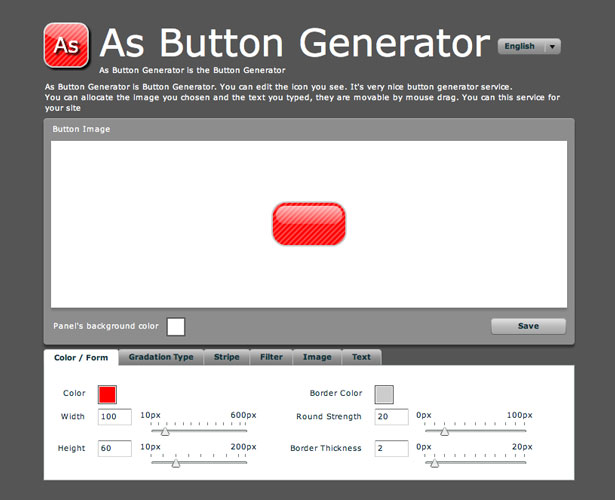Viewport: 615px width, 500px height.
Task: Open the panel's background color swatch
Action: (176, 327)
